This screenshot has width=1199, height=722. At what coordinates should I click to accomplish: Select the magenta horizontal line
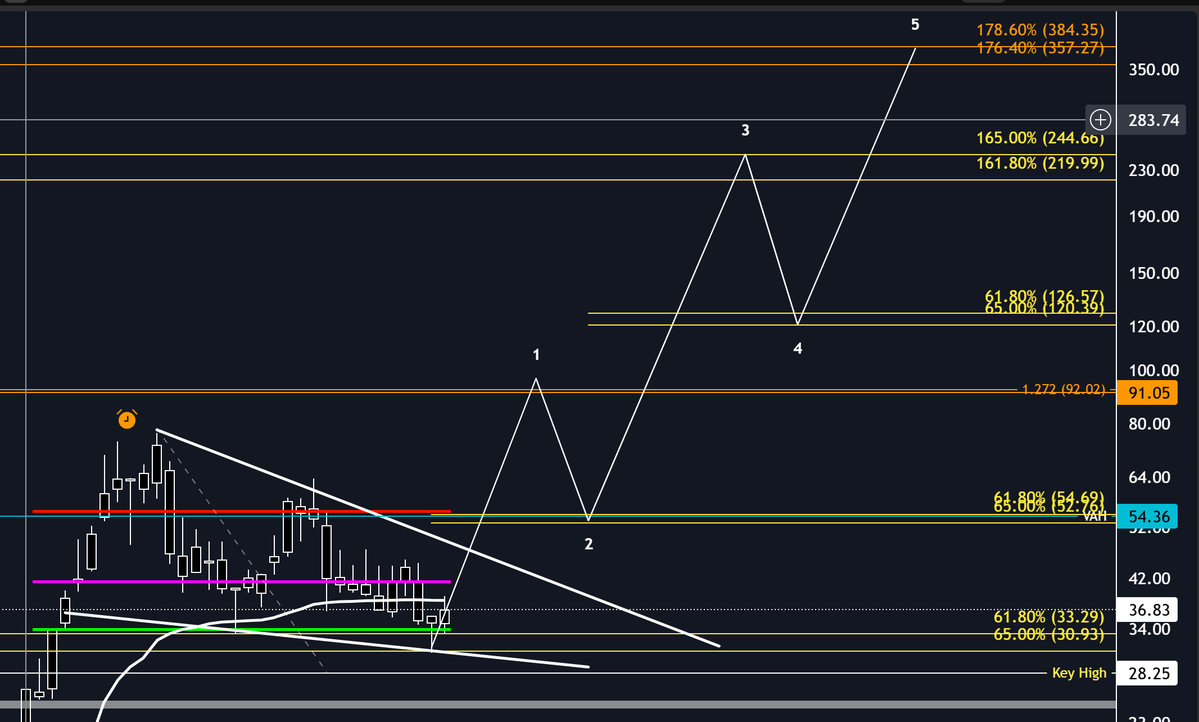coord(242,582)
